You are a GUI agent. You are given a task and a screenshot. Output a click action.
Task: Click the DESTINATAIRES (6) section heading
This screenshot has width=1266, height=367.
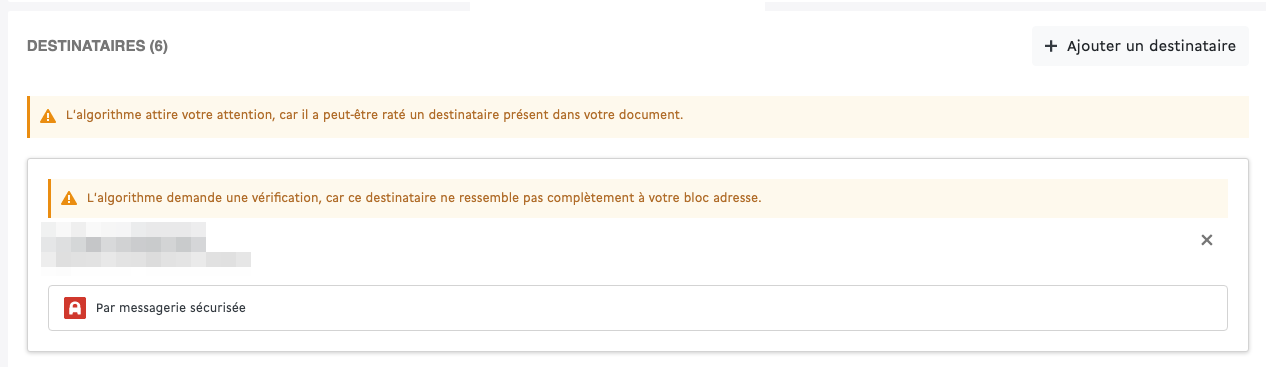97,47
